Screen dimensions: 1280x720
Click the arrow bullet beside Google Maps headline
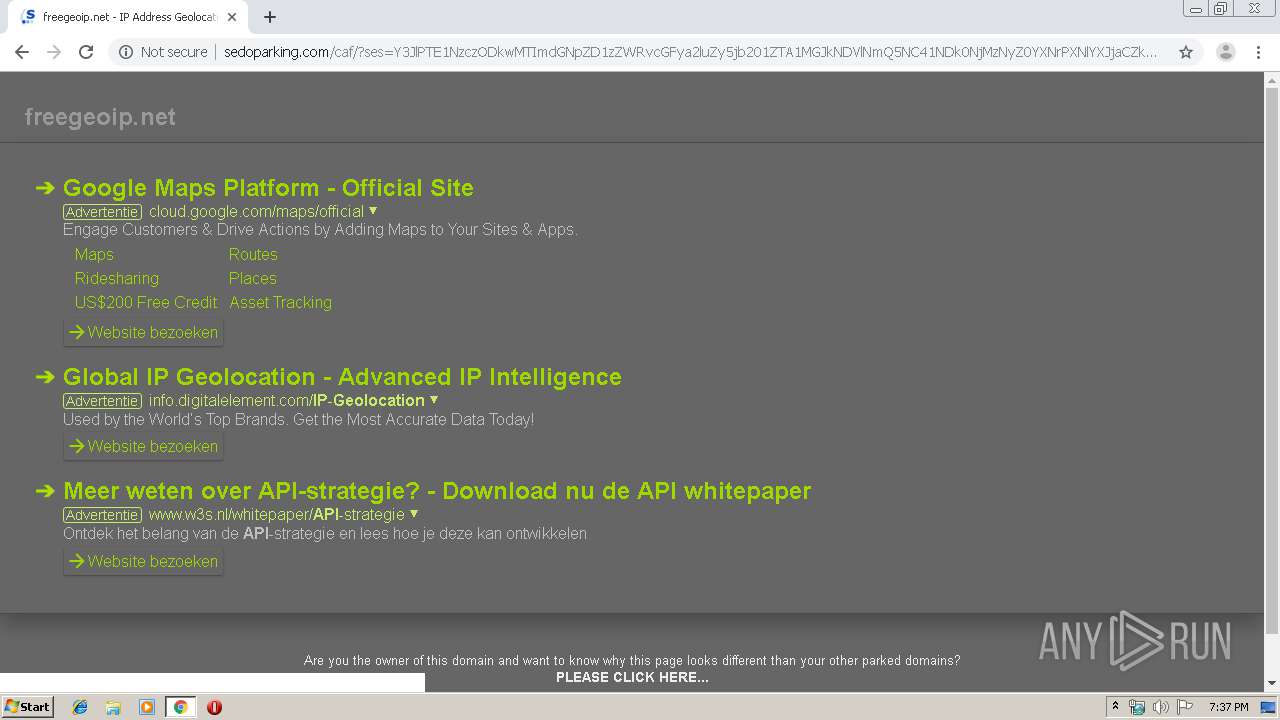(45, 188)
